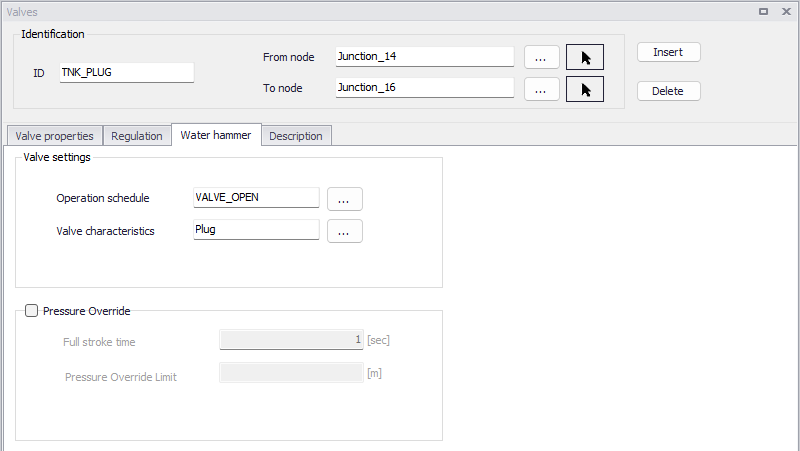800x451 pixels.
Task: Browse From node list with ellipsis button
Action: (541, 57)
